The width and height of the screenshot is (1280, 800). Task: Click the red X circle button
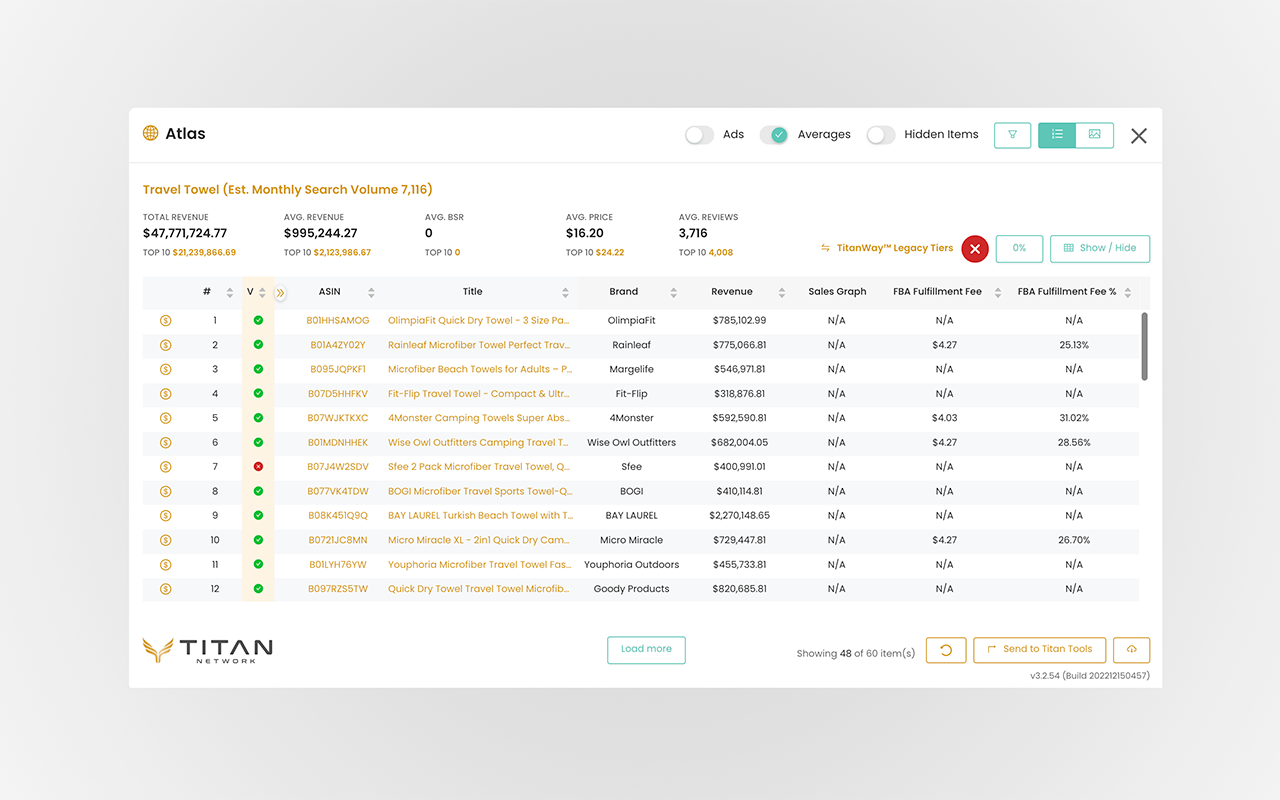tap(975, 249)
